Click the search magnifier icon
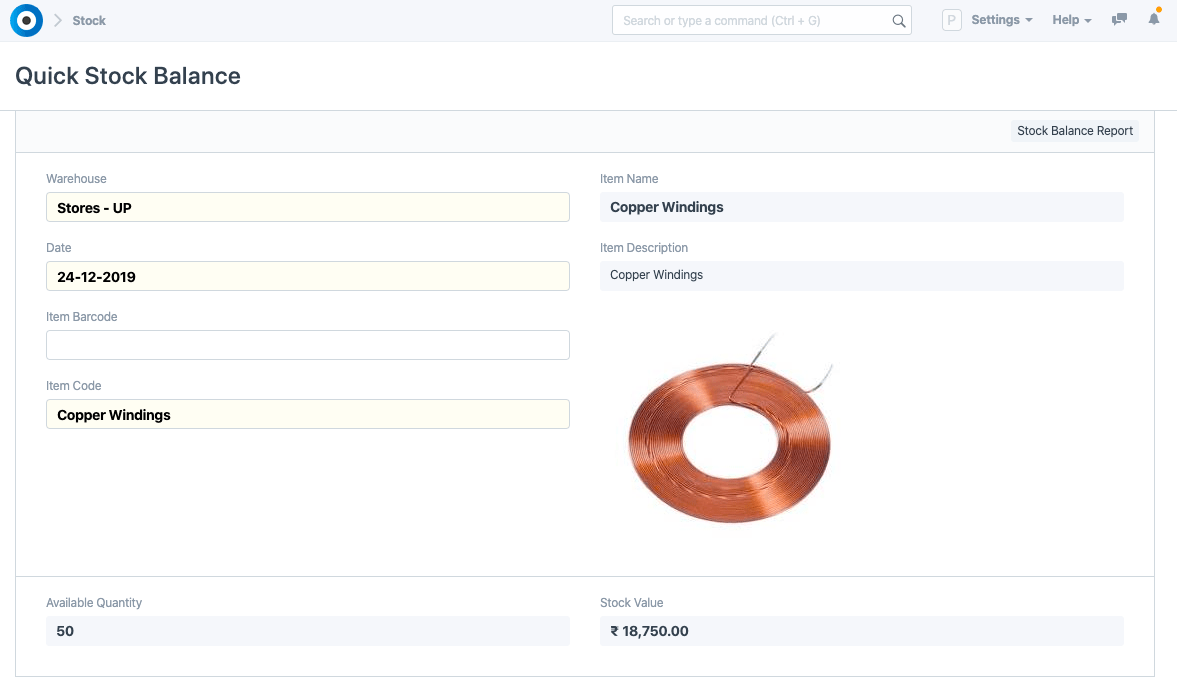Viewport: 1177px width, 680px height. [x=898, y=21]
